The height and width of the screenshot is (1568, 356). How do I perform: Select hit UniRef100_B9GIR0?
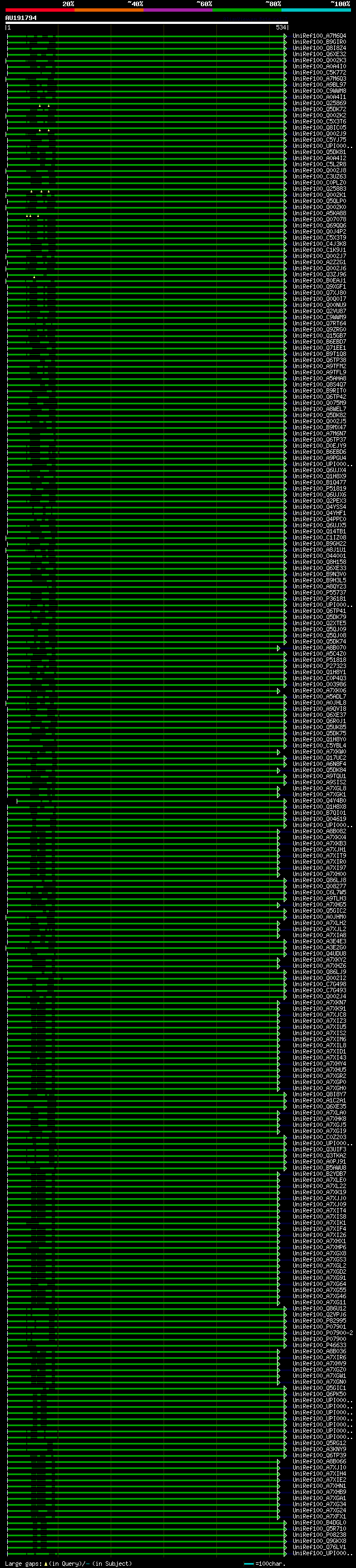click(x=319, y=42)
